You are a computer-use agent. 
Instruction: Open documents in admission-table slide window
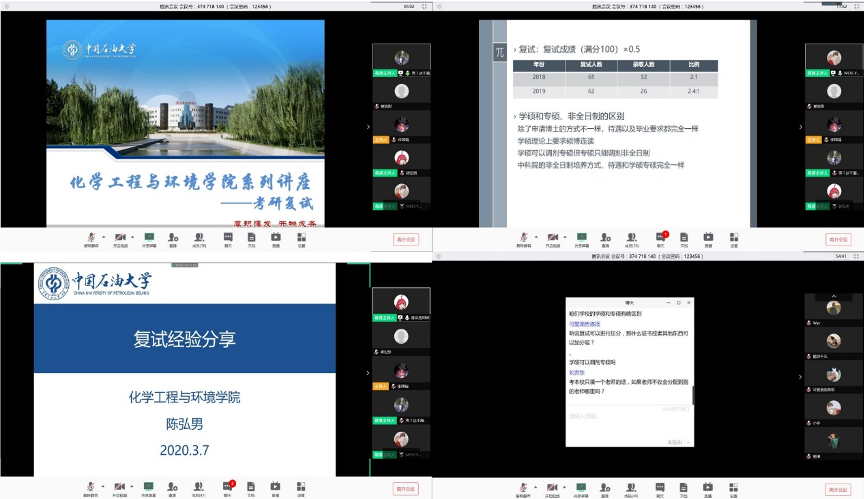coord(684,239)
